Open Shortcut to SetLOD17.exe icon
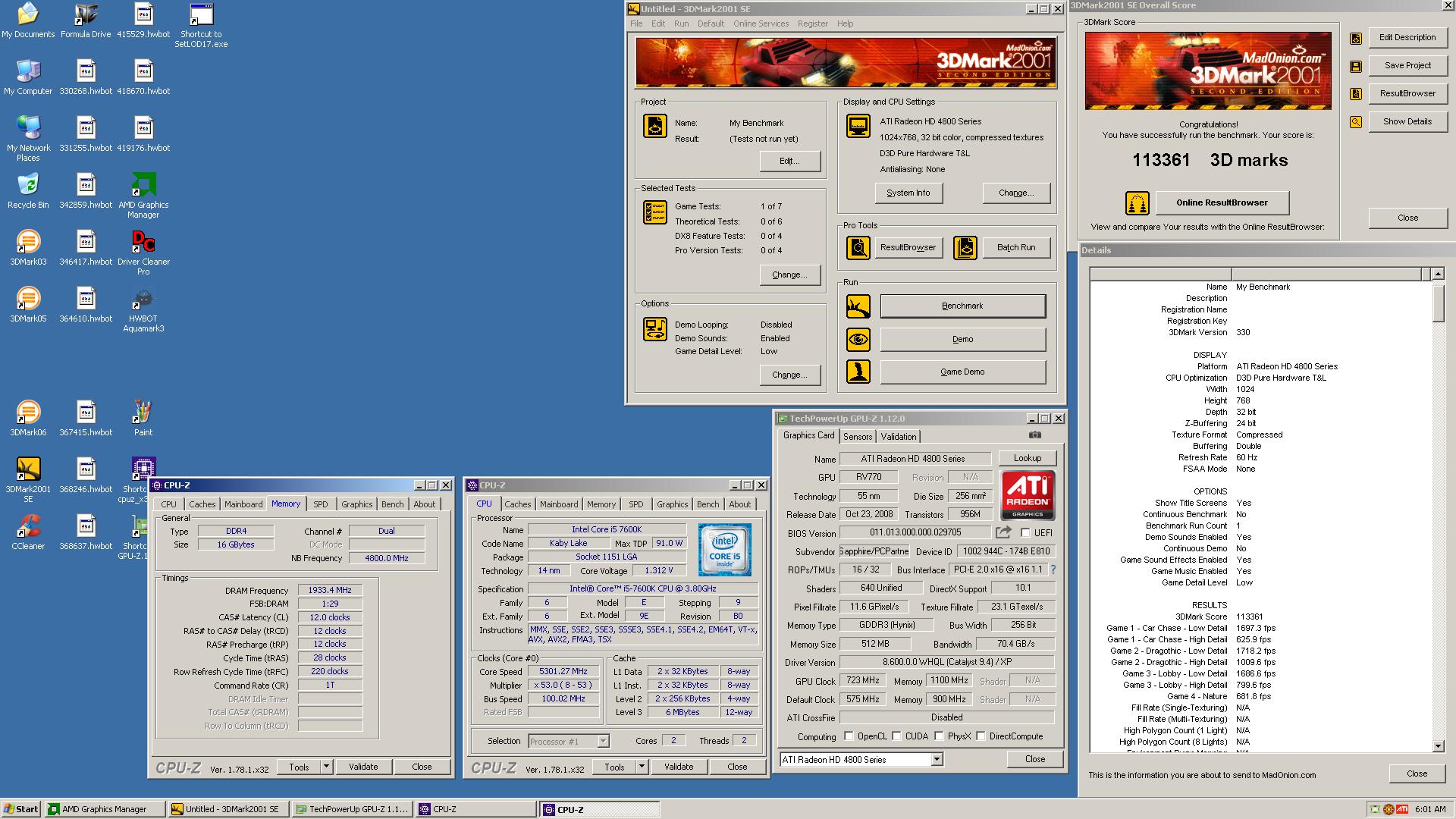 coord(201,26)
